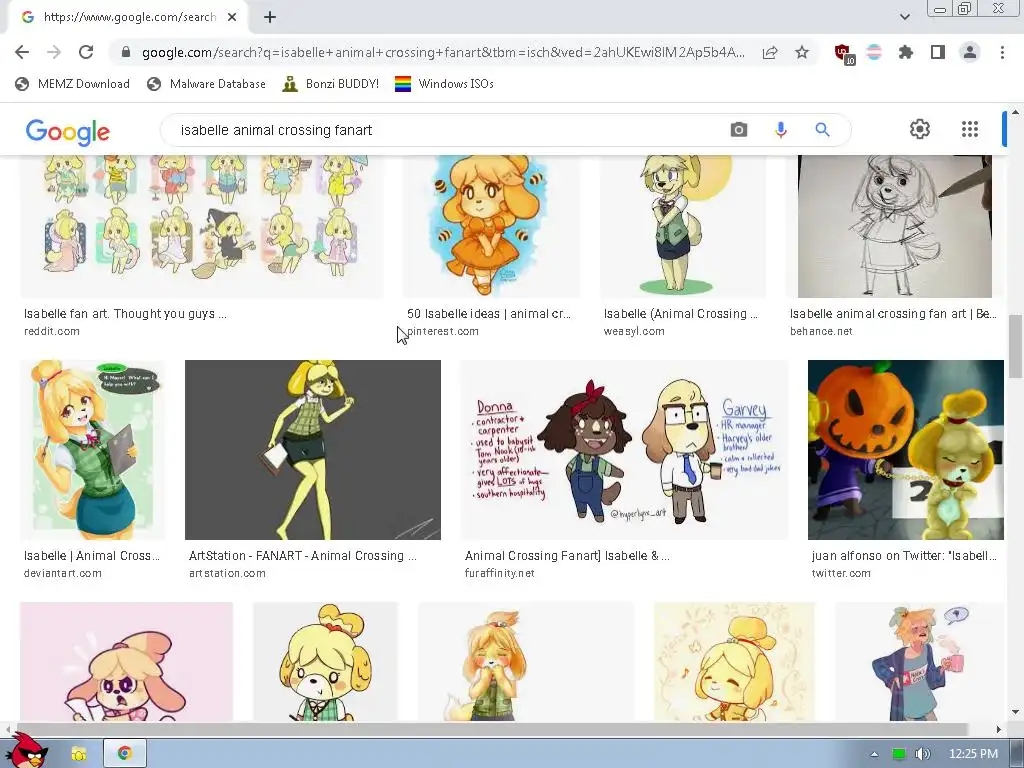Viewport: 1024px width, 768px height.
Task: Expand the tab search dropdown arrow
Action: (x=904, y=17)
